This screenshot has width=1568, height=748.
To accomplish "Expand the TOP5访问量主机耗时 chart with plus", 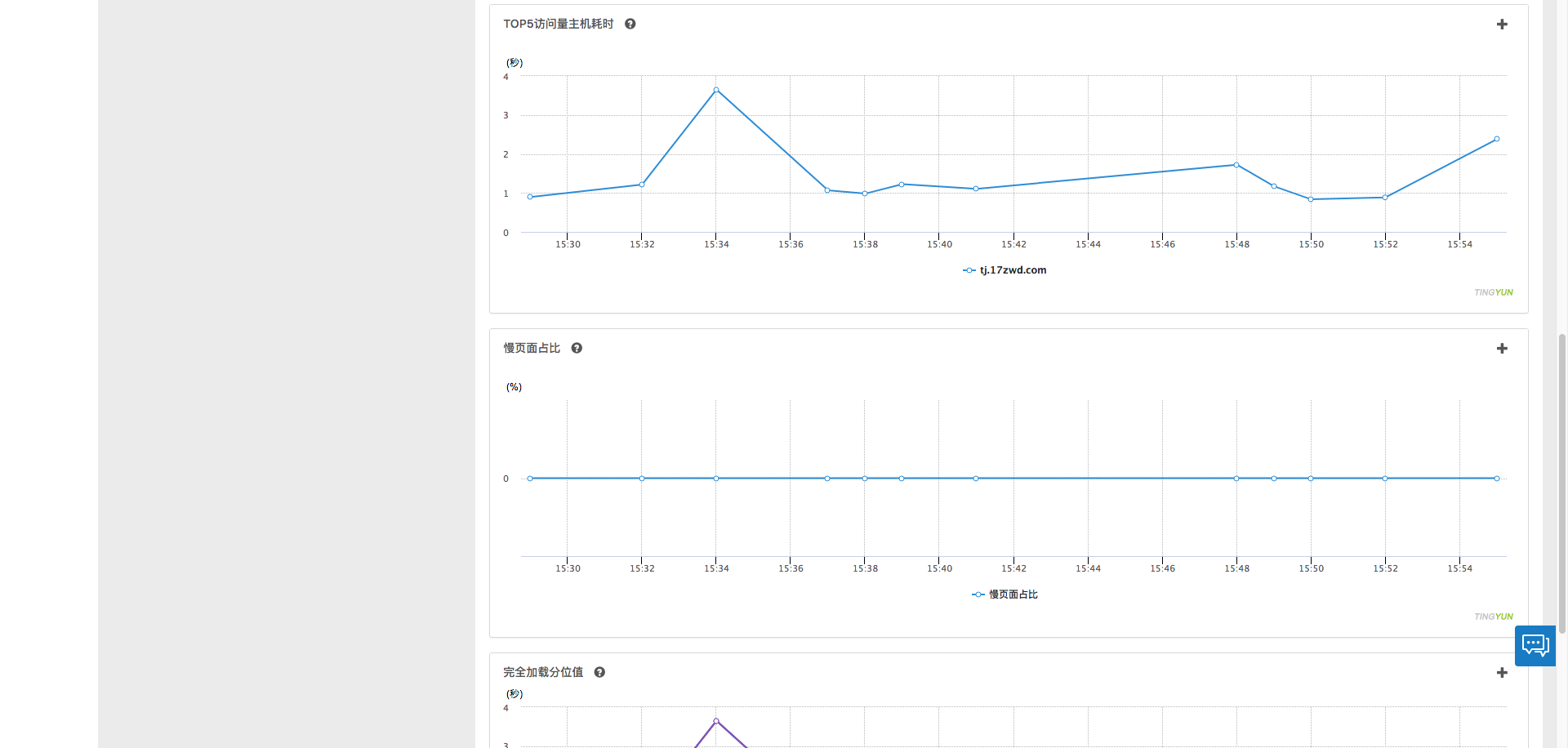I will 1501,24.
